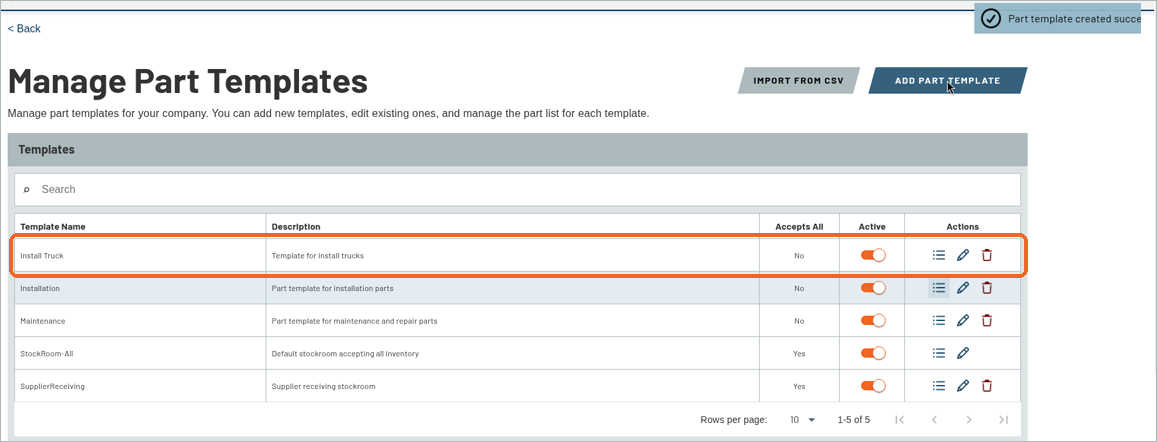Click the success checkmark notification icon
1157x442 pixels.
[991, 18]
